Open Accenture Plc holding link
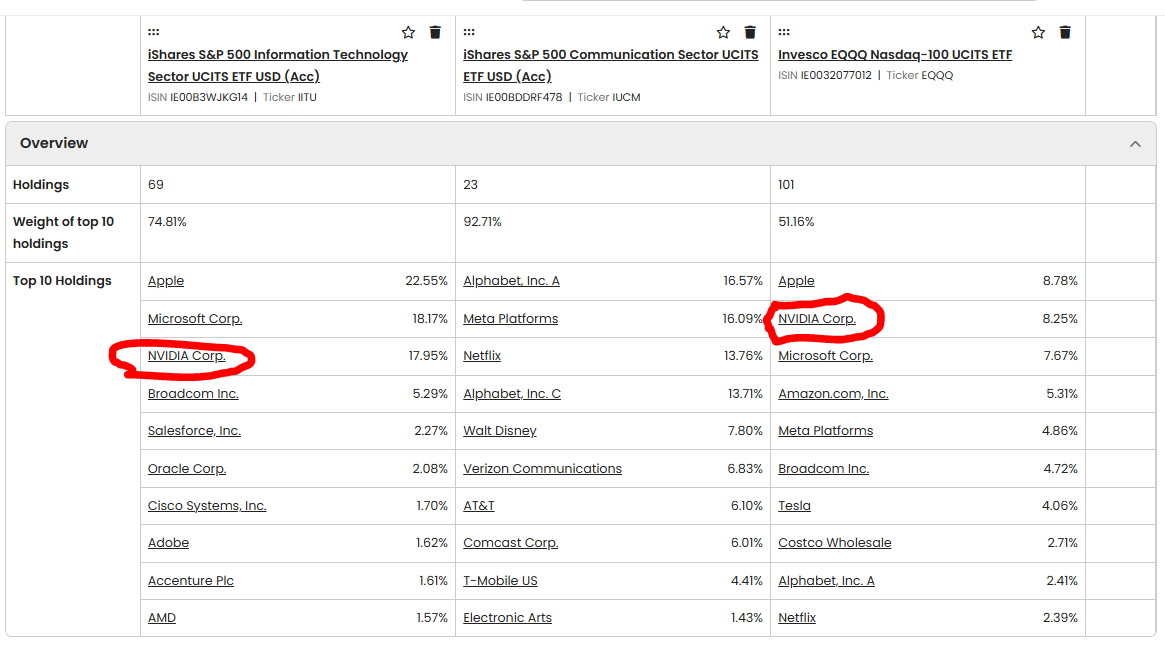The image size is (1165, 650). click(x=190, y=581)
